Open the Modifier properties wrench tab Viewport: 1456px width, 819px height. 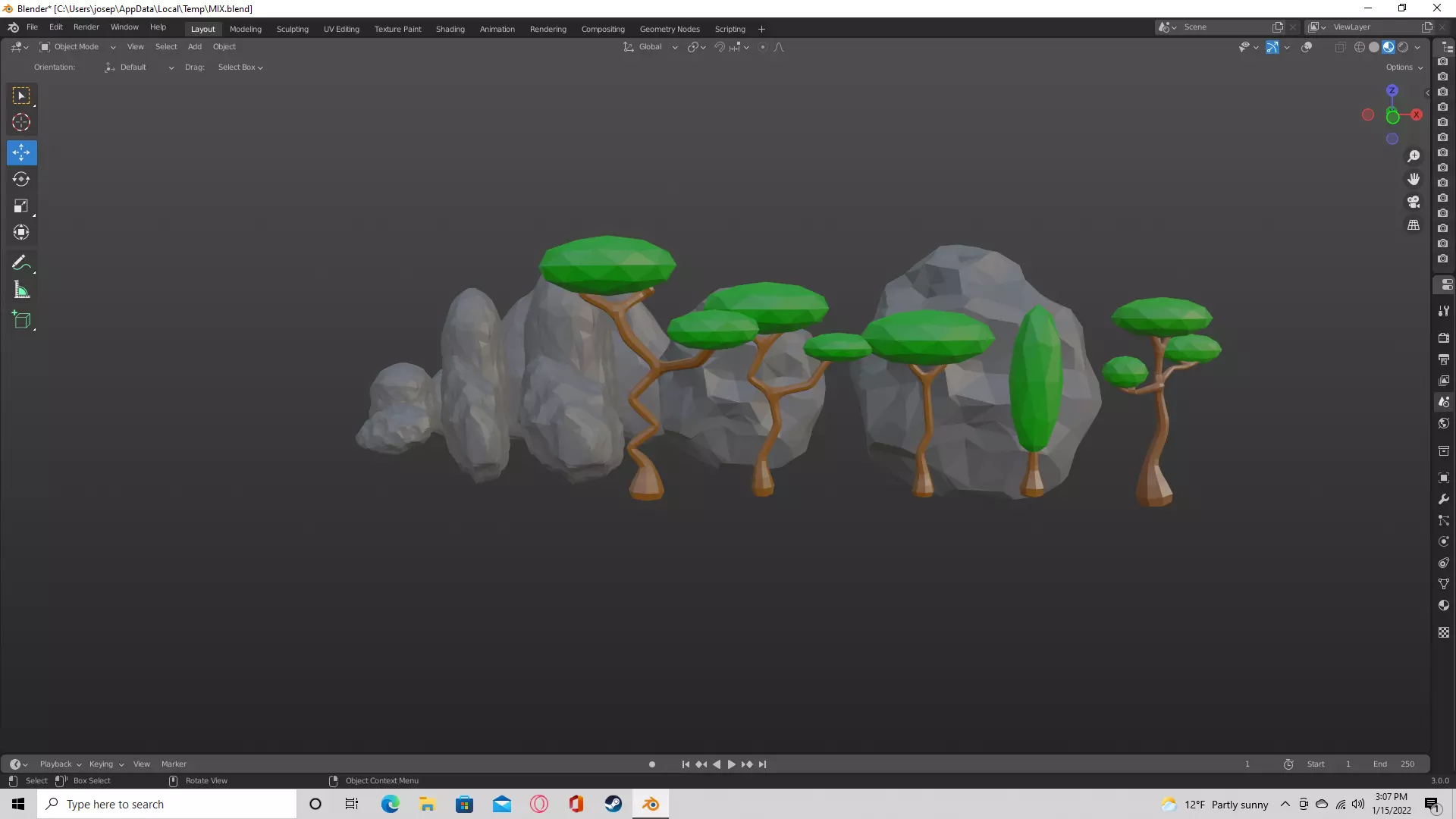point(1444,499)
